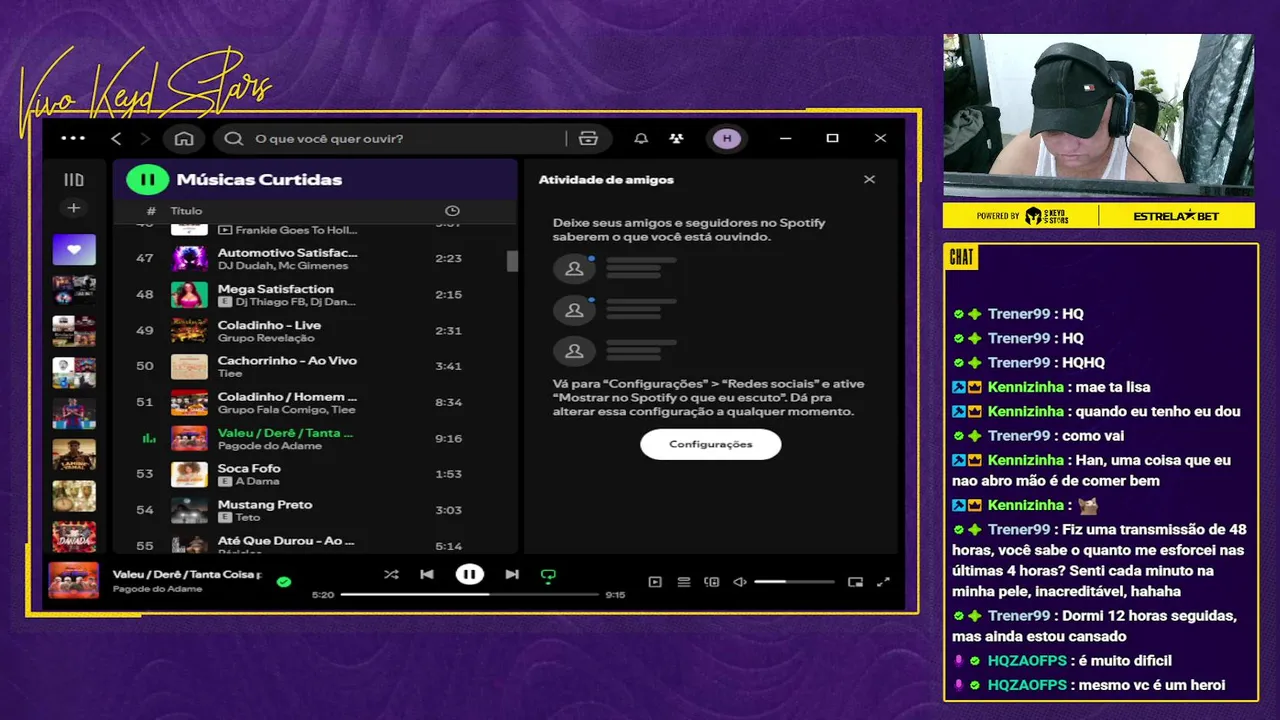1280x720 pixels.
Task: Open Pagode do Adame in now-playing bar
Action: (157, 589)
